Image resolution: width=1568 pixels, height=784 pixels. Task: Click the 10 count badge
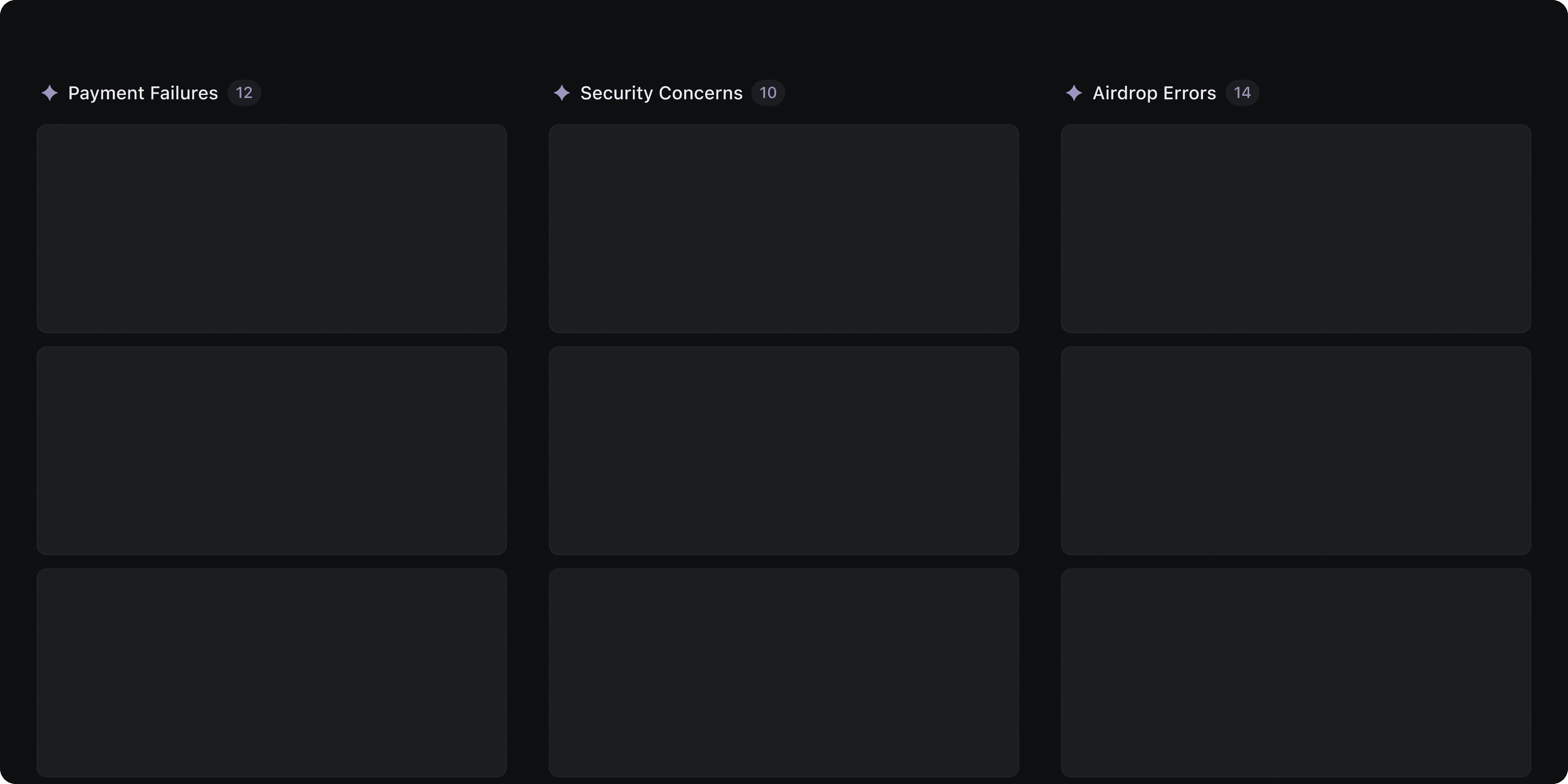pyautogui.click(x=767, y=93)
